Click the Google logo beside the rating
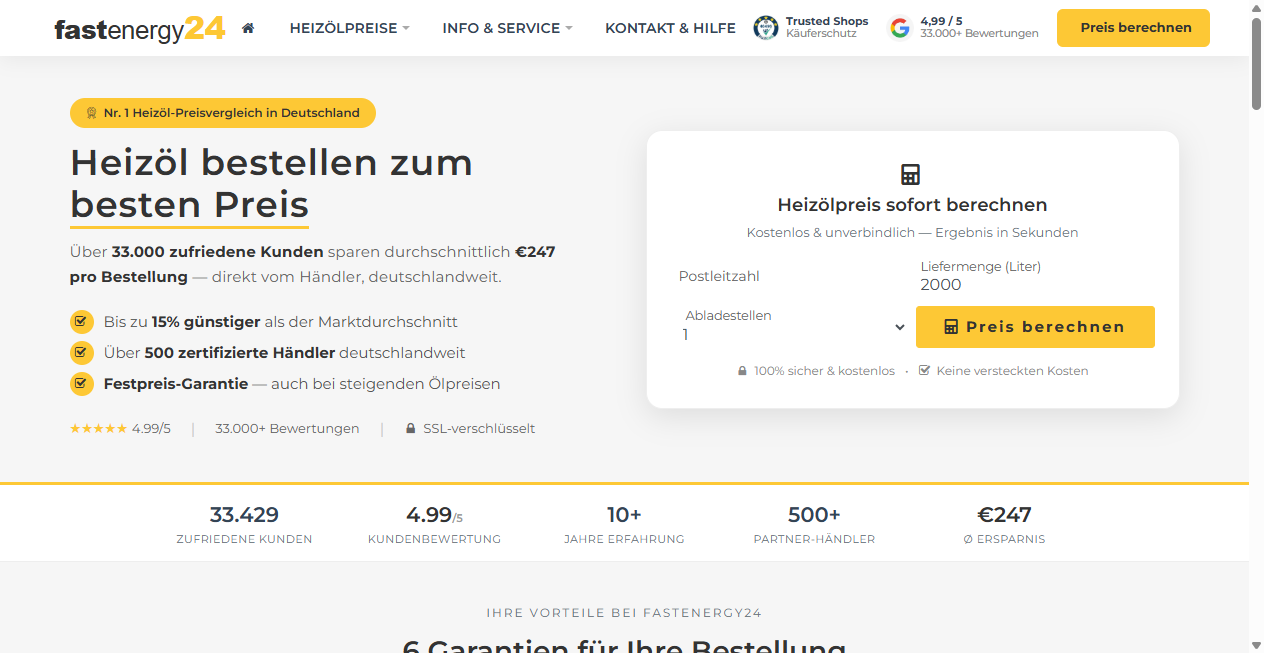The height and width of the screenshot is (653, 1264). point(899,27)
